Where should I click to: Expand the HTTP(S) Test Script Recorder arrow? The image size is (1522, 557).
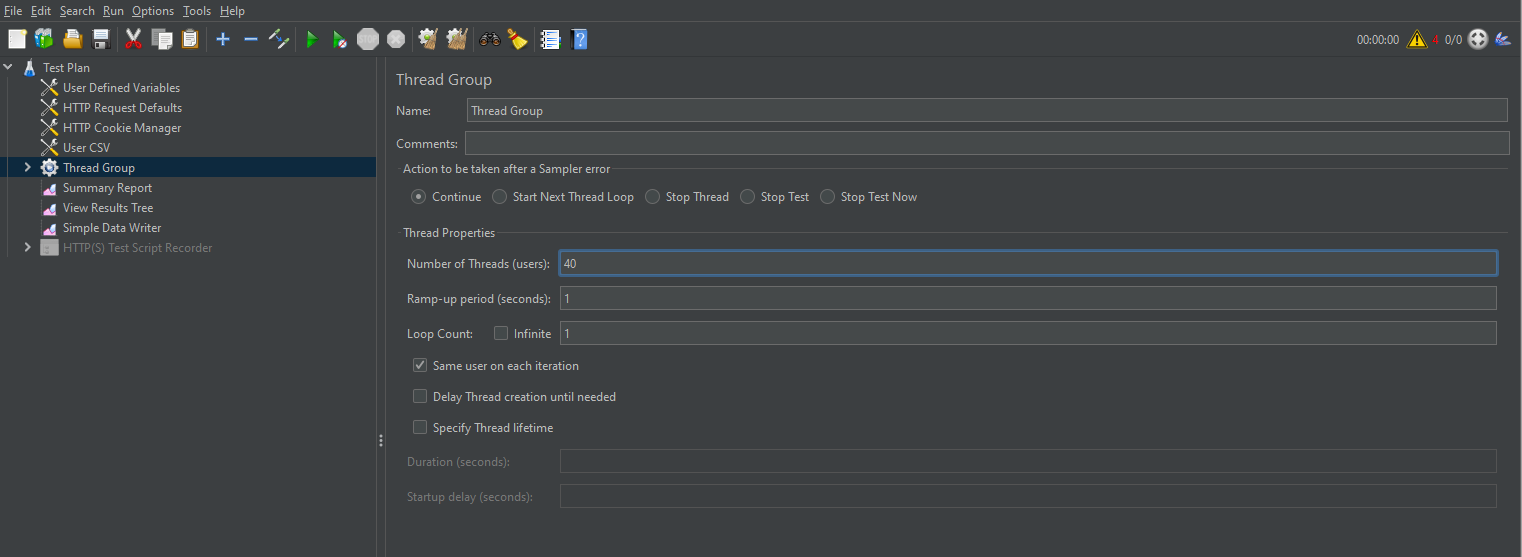pyautogui.click(x=28, y=248)
